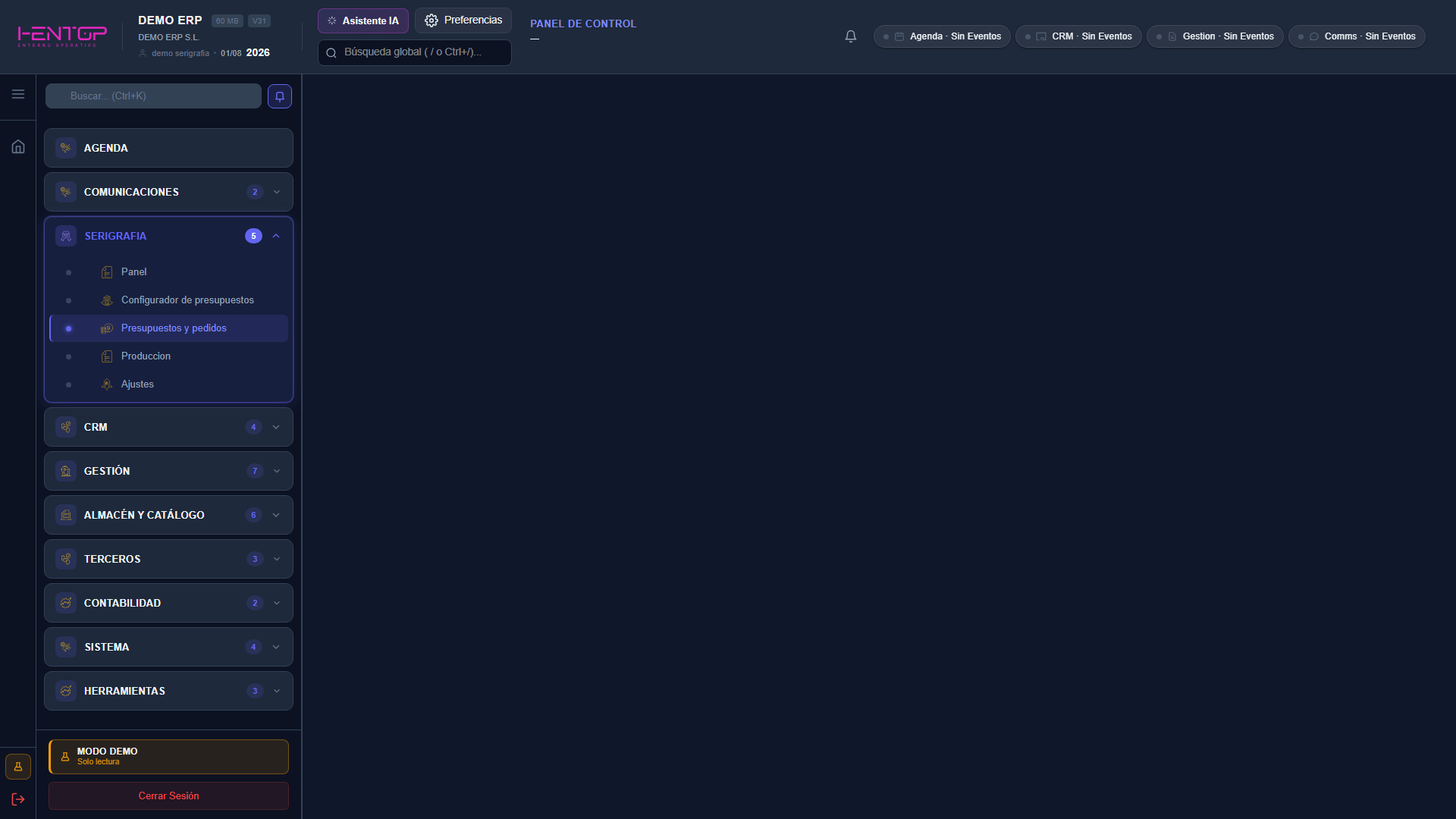Click the global search magnifier icon
This screenshot has width=1456, height=819.
click(331, 53)
